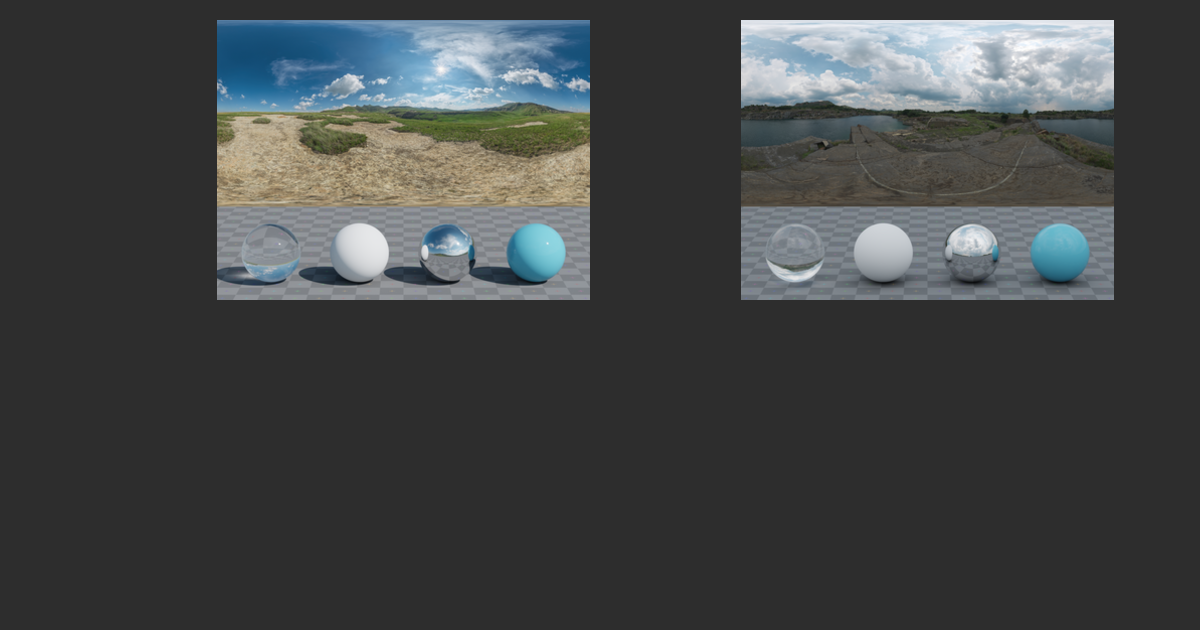Select the blue glossy sphere in left preview
The height and width of the screenshot is (630, 1200).
click(536, 250)
